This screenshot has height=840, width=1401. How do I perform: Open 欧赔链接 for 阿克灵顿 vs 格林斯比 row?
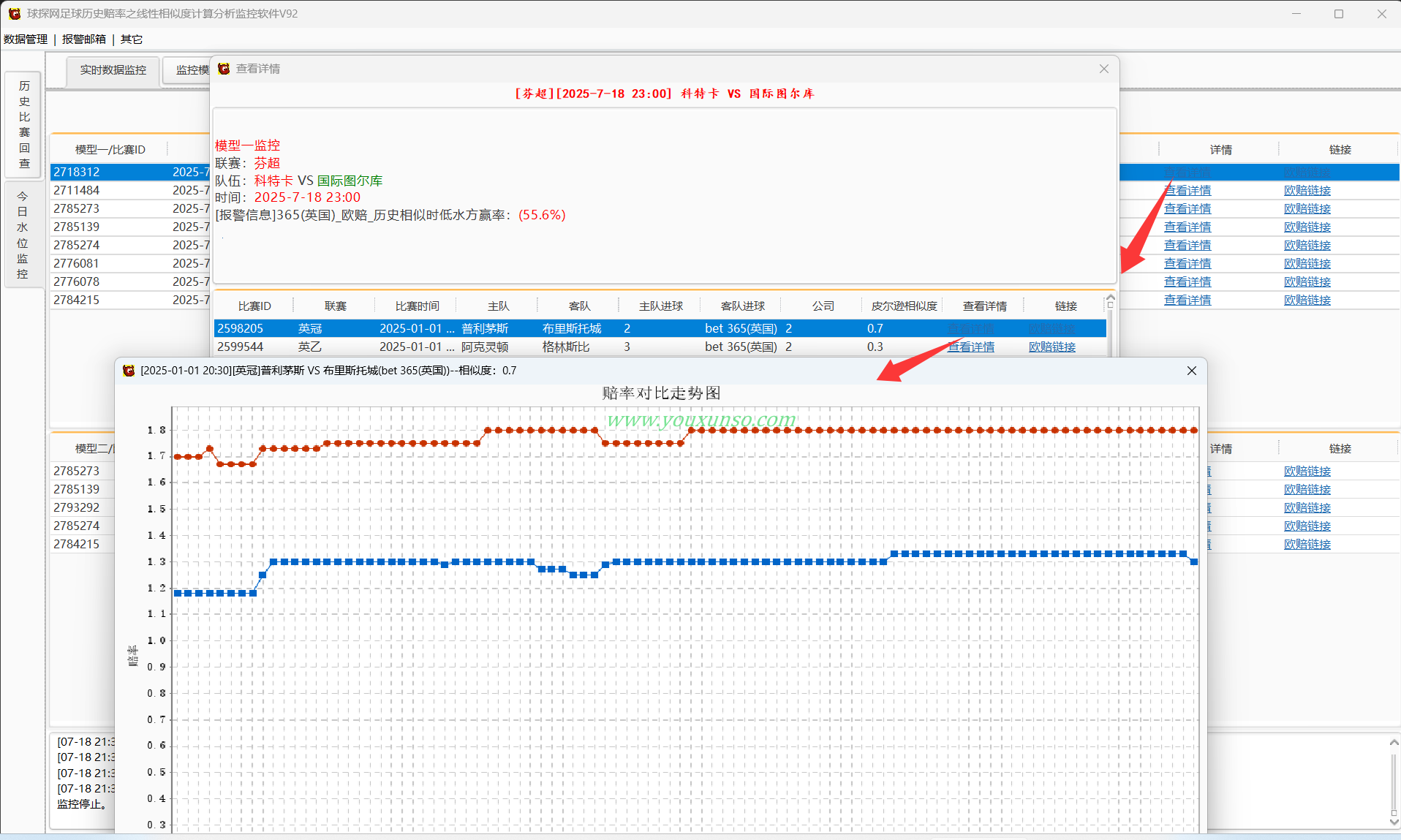point(1052,347)
